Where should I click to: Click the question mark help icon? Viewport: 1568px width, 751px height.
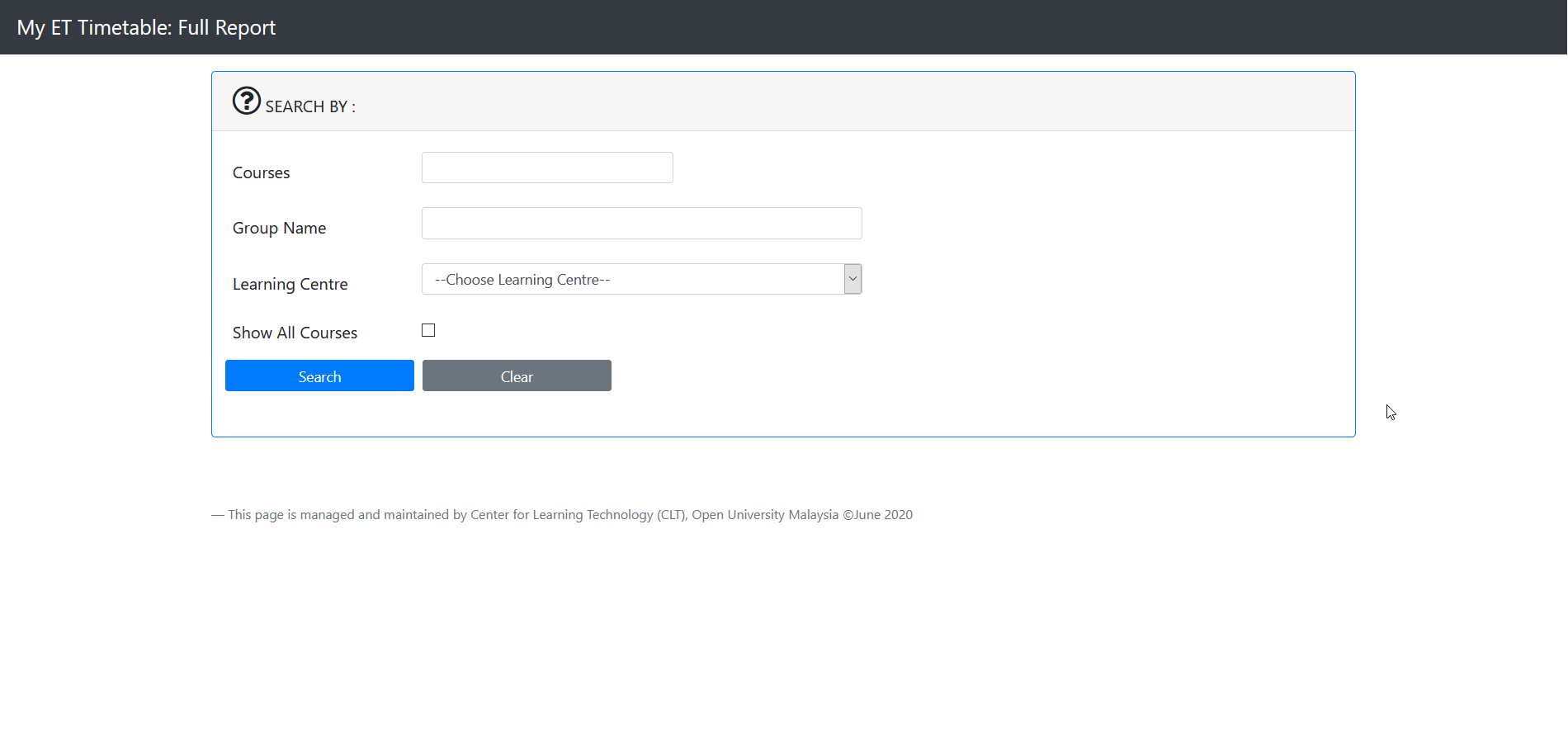(x=246, y=101)
